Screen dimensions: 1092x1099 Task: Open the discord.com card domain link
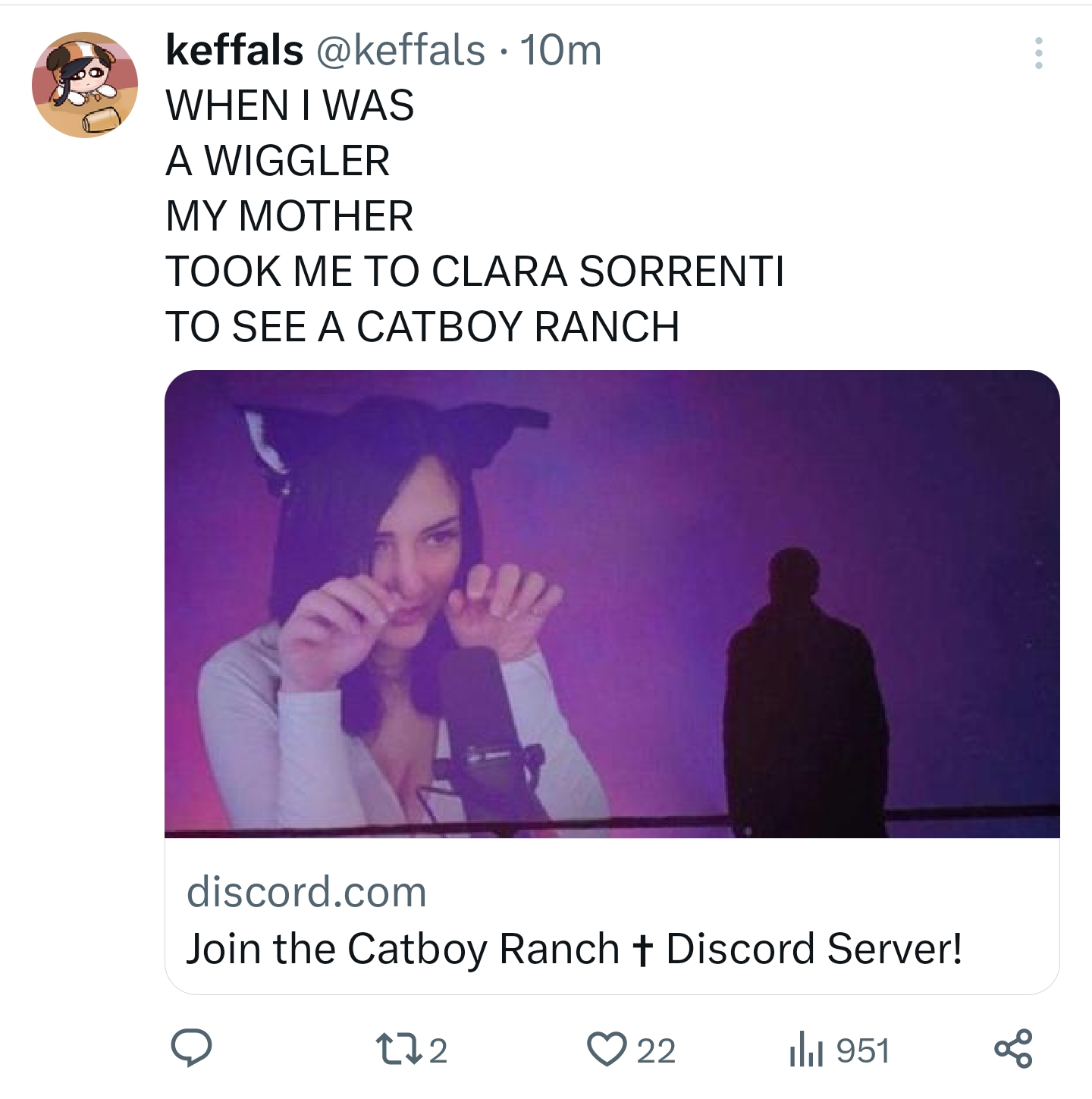click(x=306, y=891)
